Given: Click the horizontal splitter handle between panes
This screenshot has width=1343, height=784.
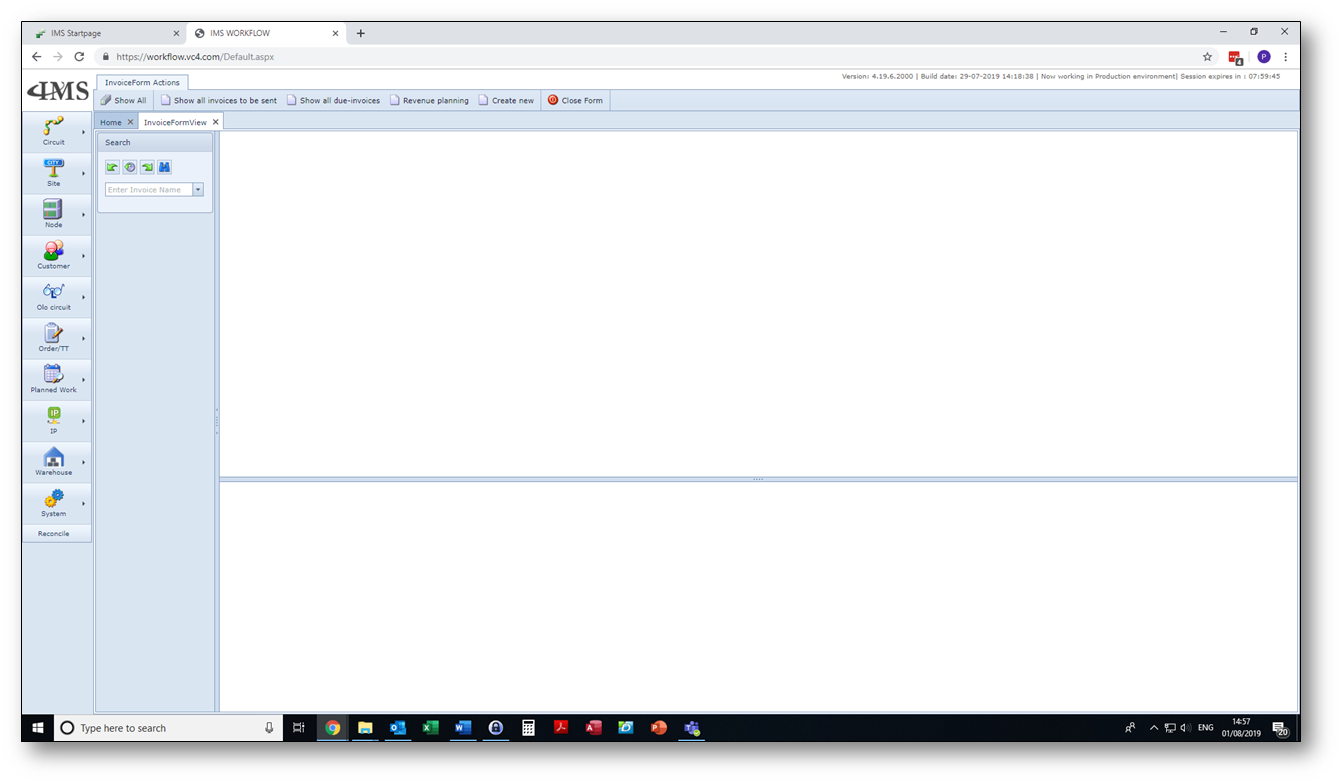Looking at the screenshot, I should click(758, 479).
